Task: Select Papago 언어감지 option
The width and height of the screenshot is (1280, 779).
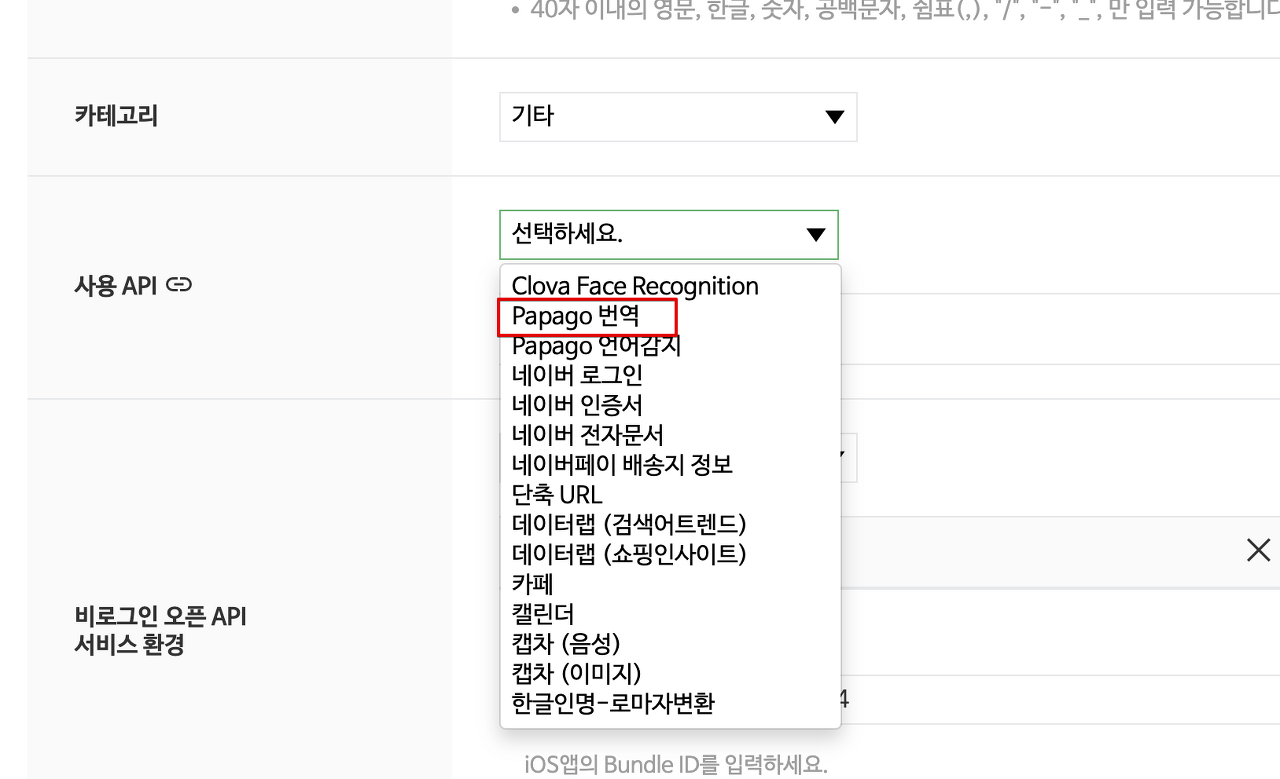Action: pyautogui.click(x=596, y=346)
